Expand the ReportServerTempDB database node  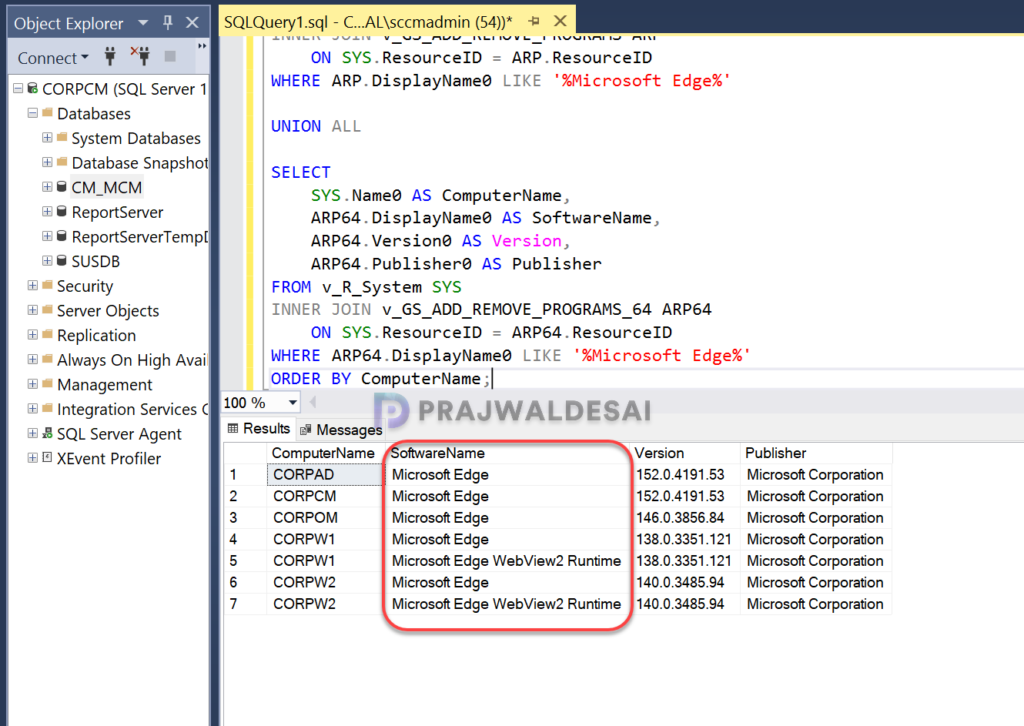tap(47, 236)
